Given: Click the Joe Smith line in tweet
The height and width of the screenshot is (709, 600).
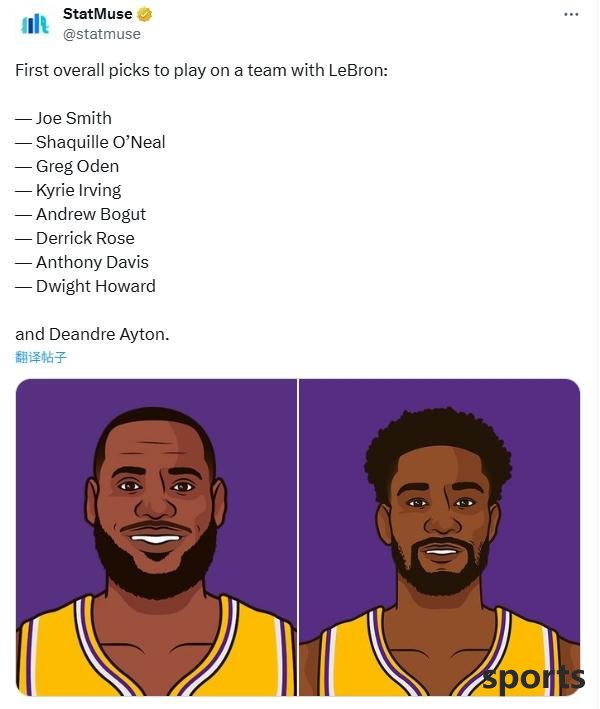Looking at the screenshot, I should pos(63,118).
